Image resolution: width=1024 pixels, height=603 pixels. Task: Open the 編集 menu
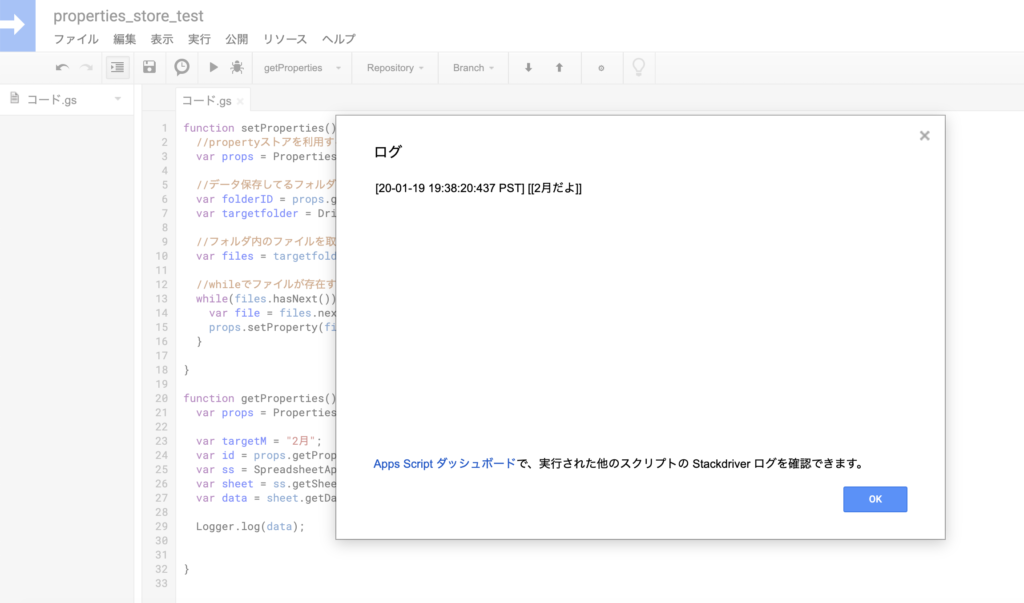124,39
